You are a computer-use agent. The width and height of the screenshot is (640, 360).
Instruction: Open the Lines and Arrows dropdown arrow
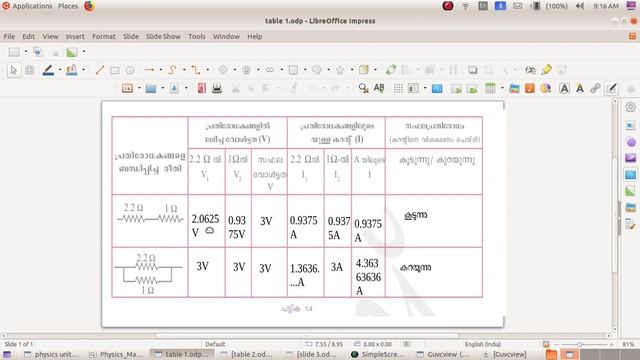tap(161, 70)
